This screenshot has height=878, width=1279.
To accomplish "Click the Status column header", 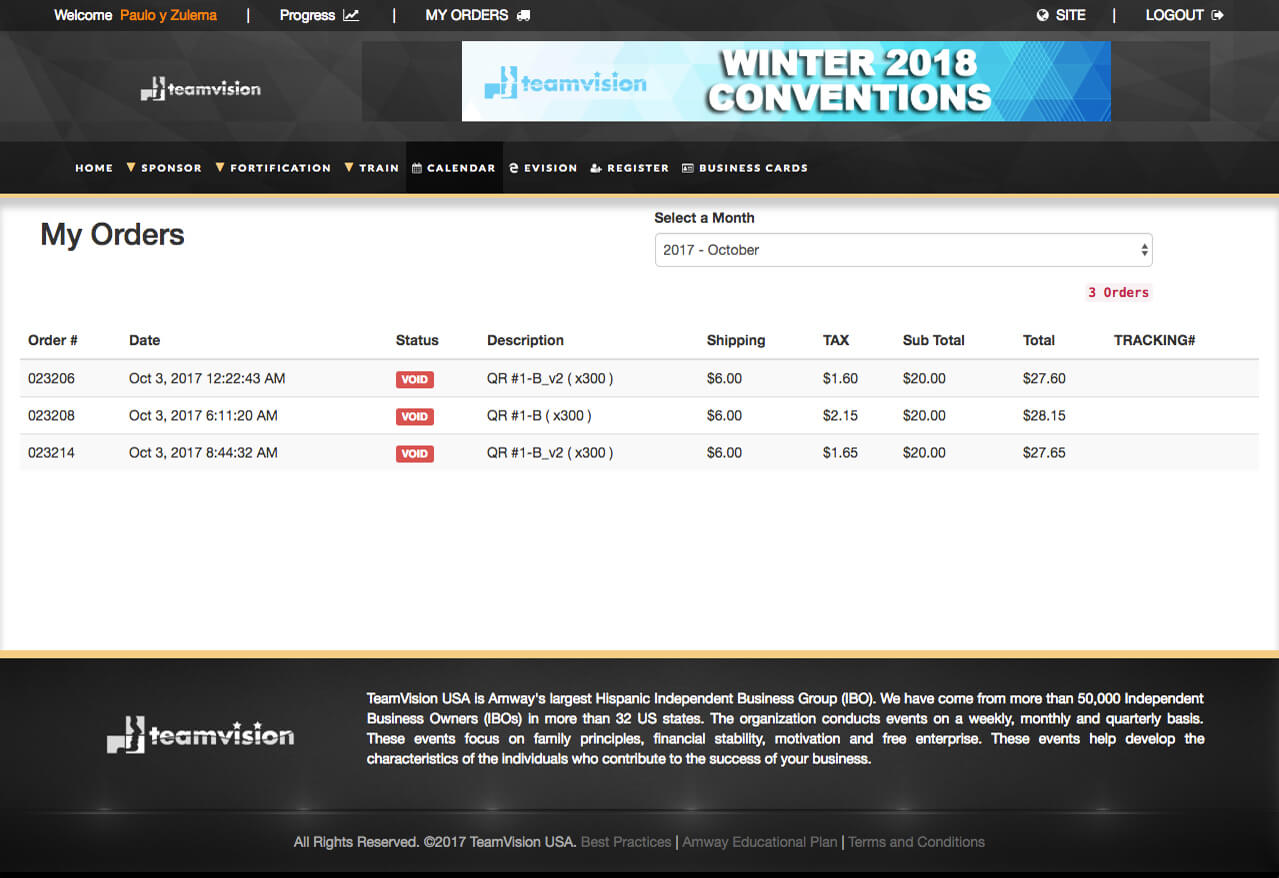I will click(x=417, y=340).
